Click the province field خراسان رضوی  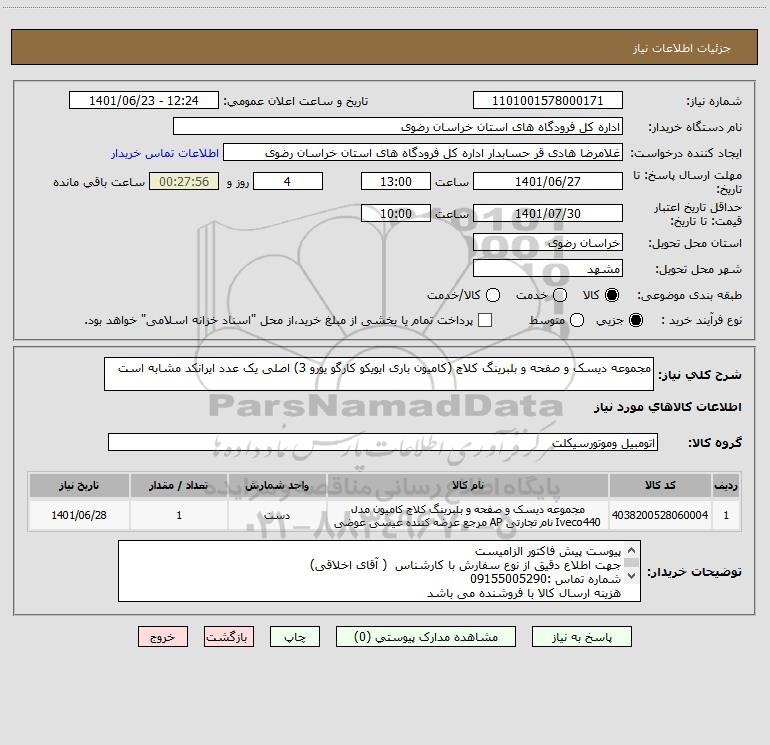[x=548, y=243]
